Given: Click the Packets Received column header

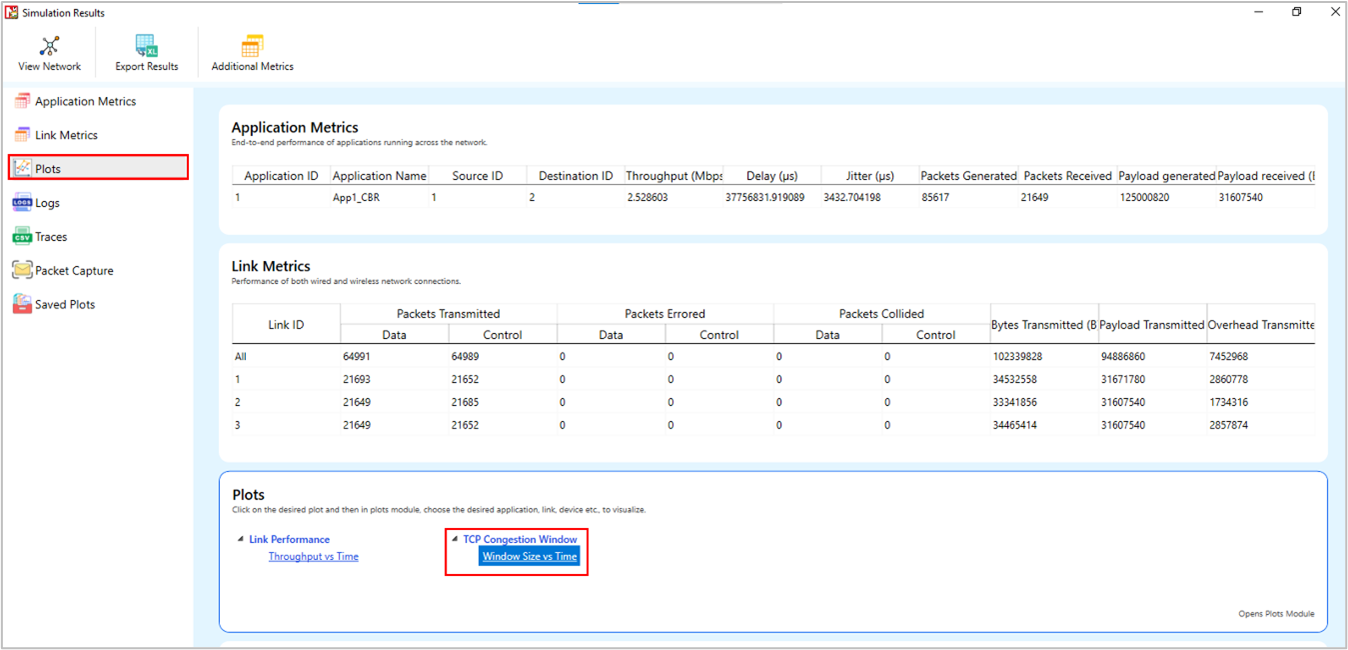Looking at the screenshot, I should pos(1067,176).
